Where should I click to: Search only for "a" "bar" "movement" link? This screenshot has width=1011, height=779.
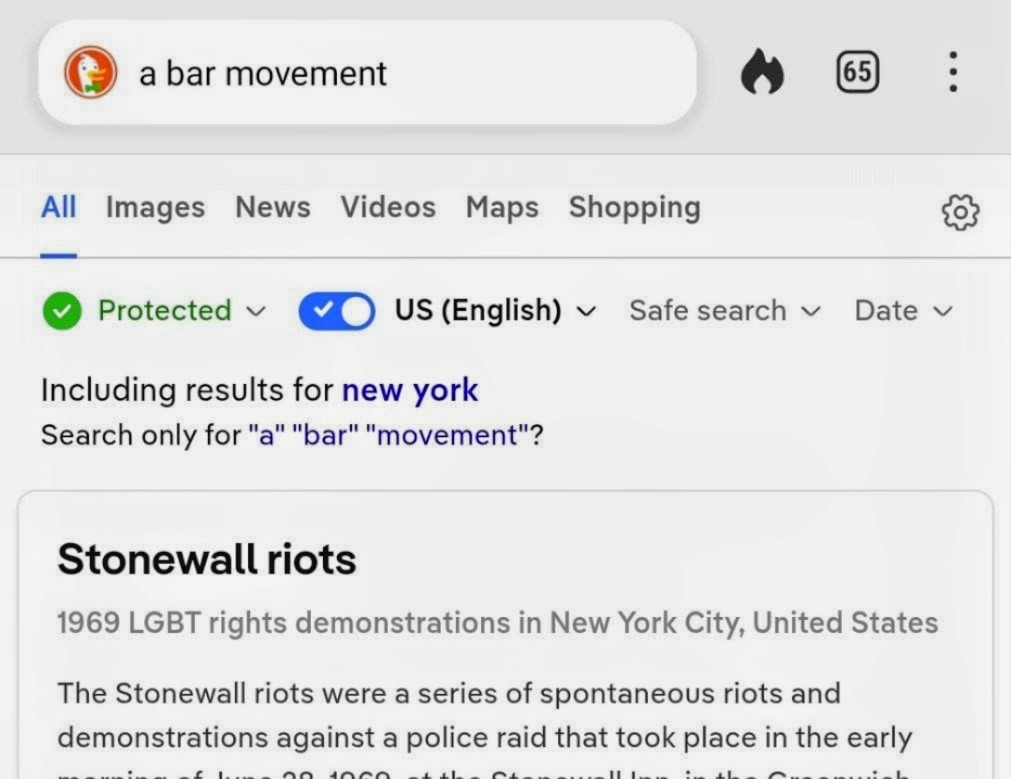click(395, 436)
